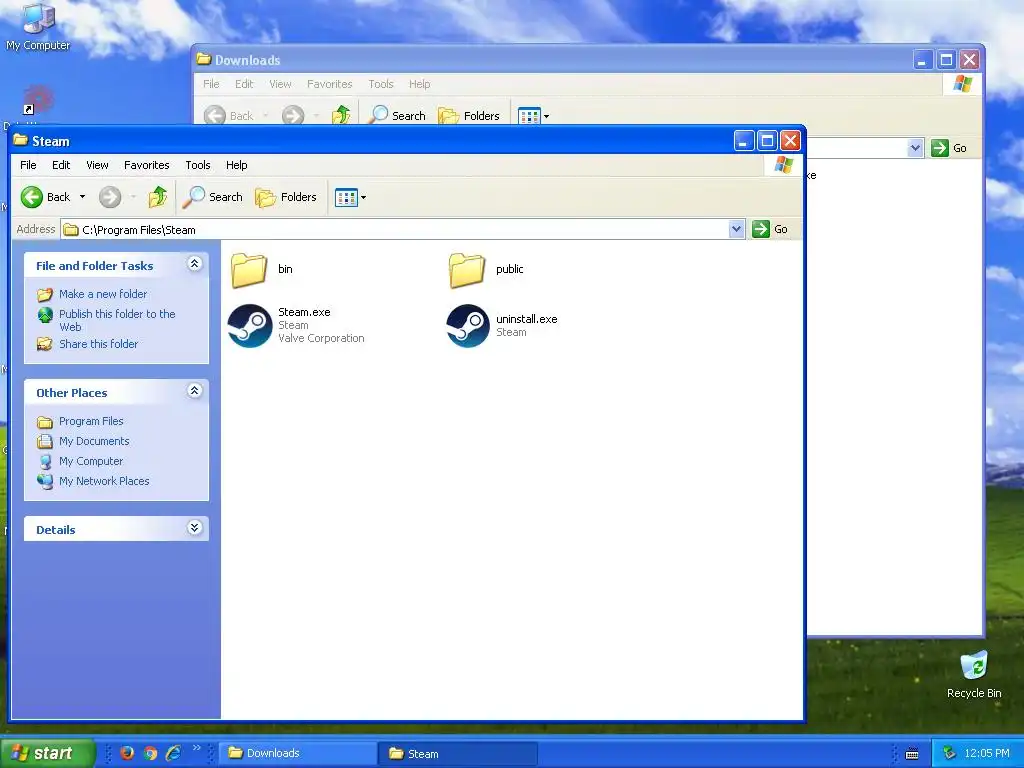1024x768 pixels.
Task: Go up one folder level in Steam window
Action: click(157, 197)
